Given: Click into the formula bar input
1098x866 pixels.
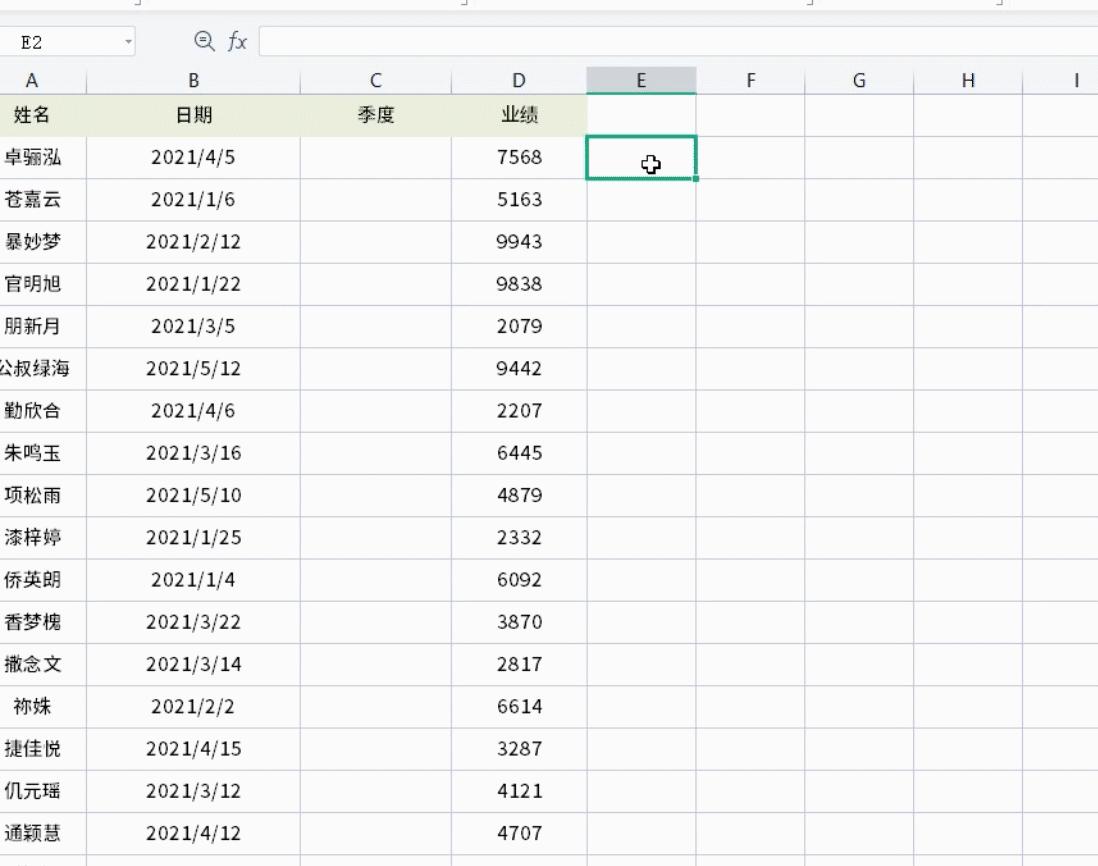Looking at the screenshot, I should [678, 42].
